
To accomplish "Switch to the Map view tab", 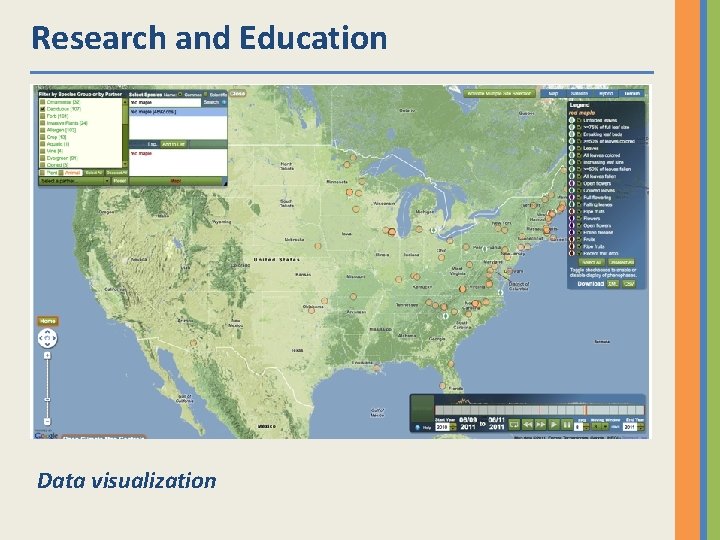I will pyautogui.click(x=554, y=93).
